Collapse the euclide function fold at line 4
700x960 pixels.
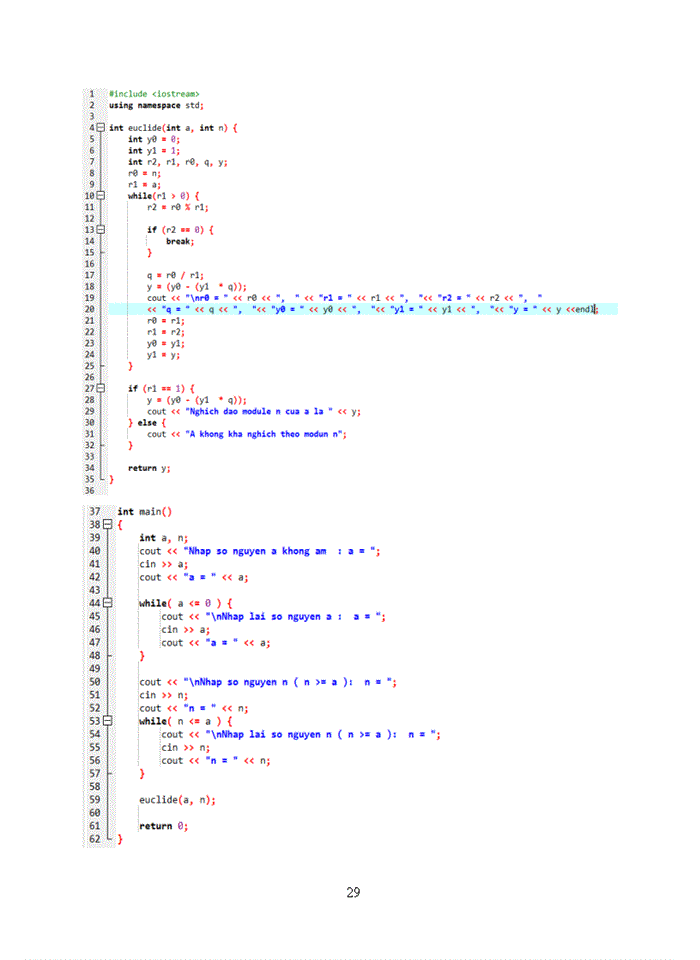click(x=100, y=128)
